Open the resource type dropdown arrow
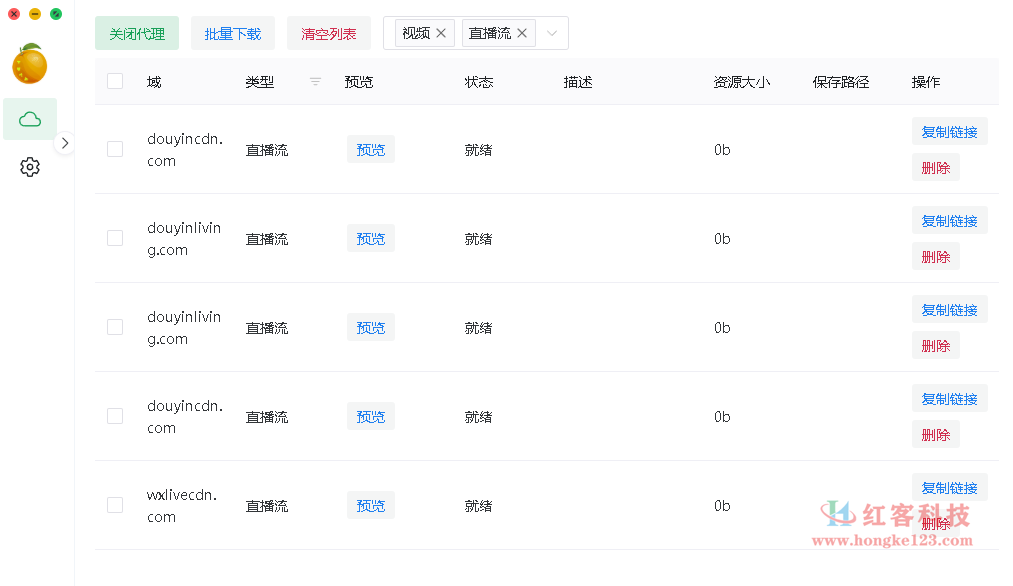This screenshot has height=586, width=1013. click(x=552, y=34)
